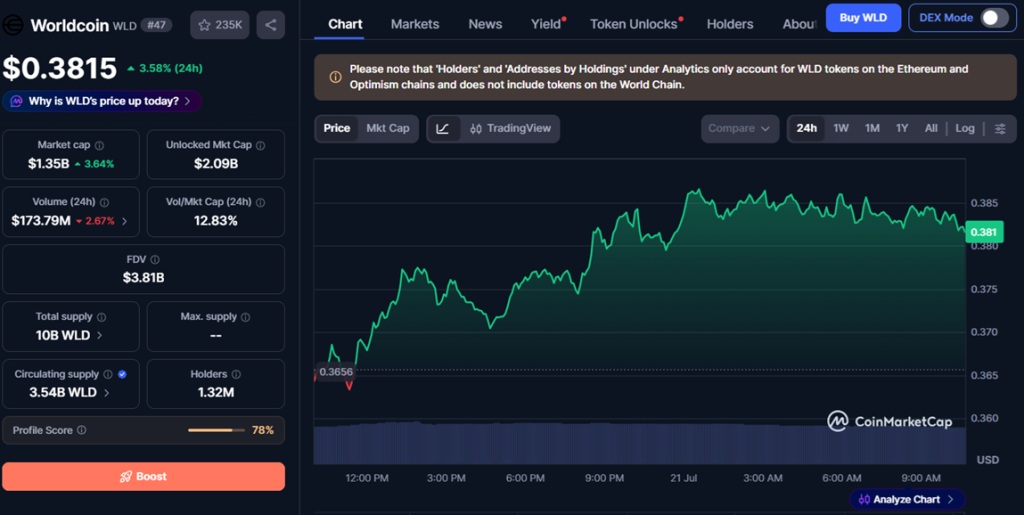Set chart range to 1W
The image size is (1024, 515).
coord(841,129)
